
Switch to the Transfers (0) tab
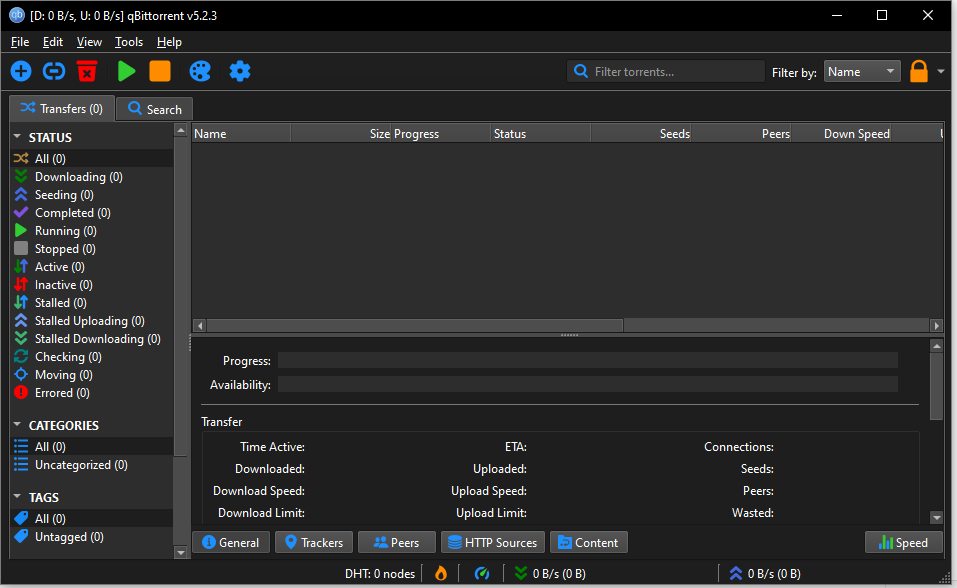(x=62, y=109)
